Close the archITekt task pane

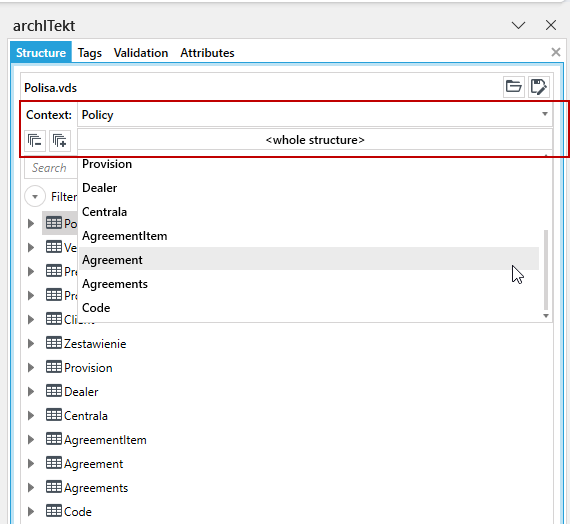point(551,25)
